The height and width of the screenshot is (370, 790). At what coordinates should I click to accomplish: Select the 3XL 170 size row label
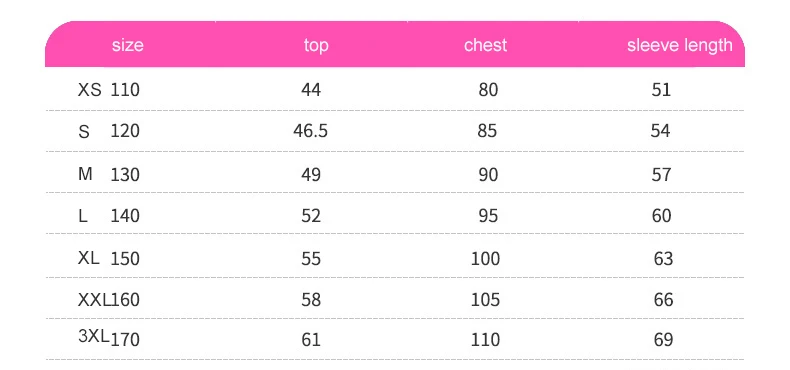pyautogui.click(x=108, y=338)
